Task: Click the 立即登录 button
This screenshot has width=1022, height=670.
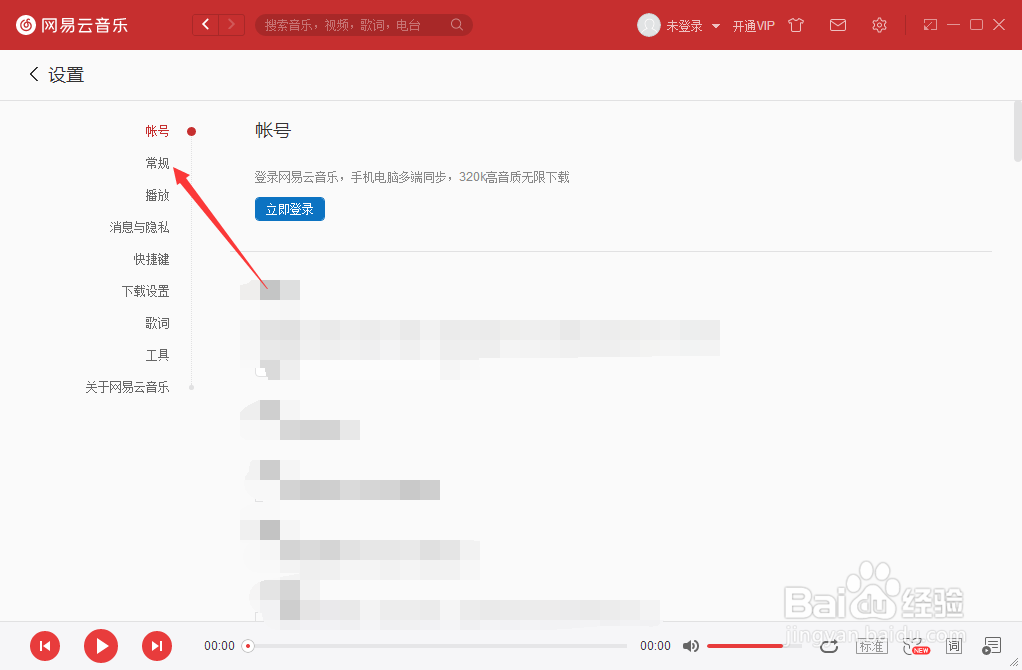Action: (289, 209)
